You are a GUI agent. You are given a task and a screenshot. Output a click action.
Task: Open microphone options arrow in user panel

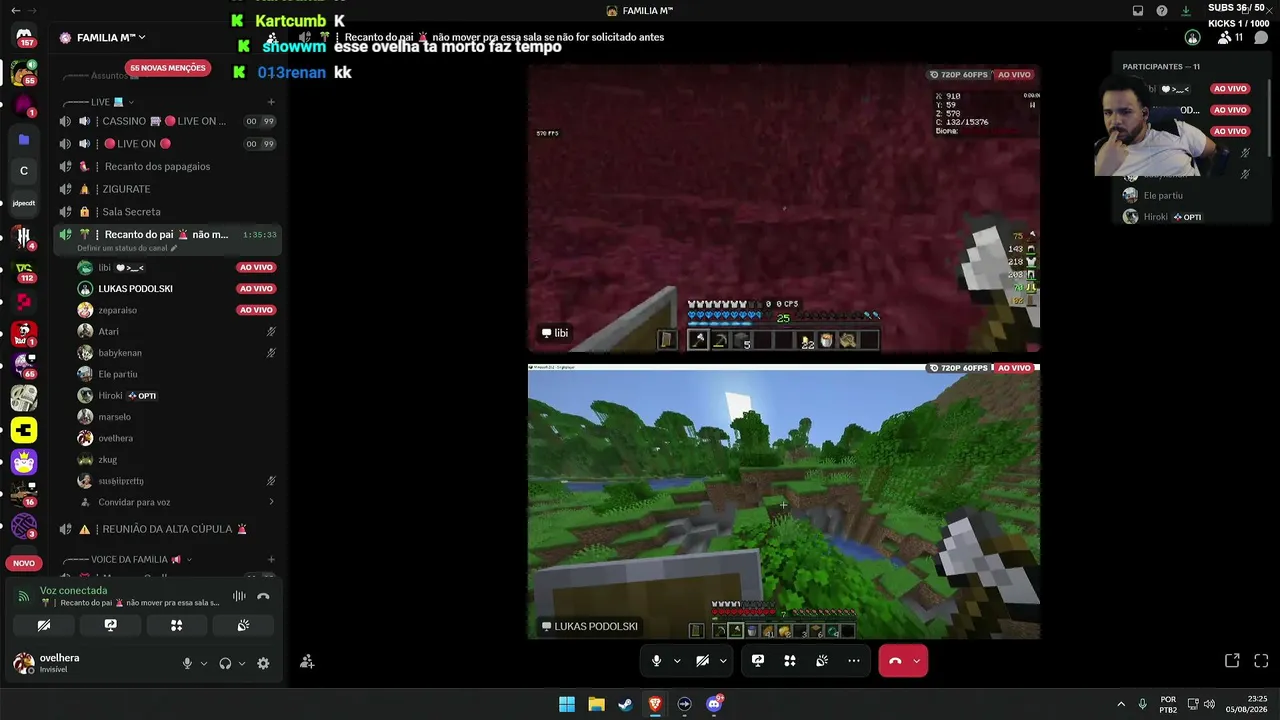pyautogui.click(x=204, y=663)
